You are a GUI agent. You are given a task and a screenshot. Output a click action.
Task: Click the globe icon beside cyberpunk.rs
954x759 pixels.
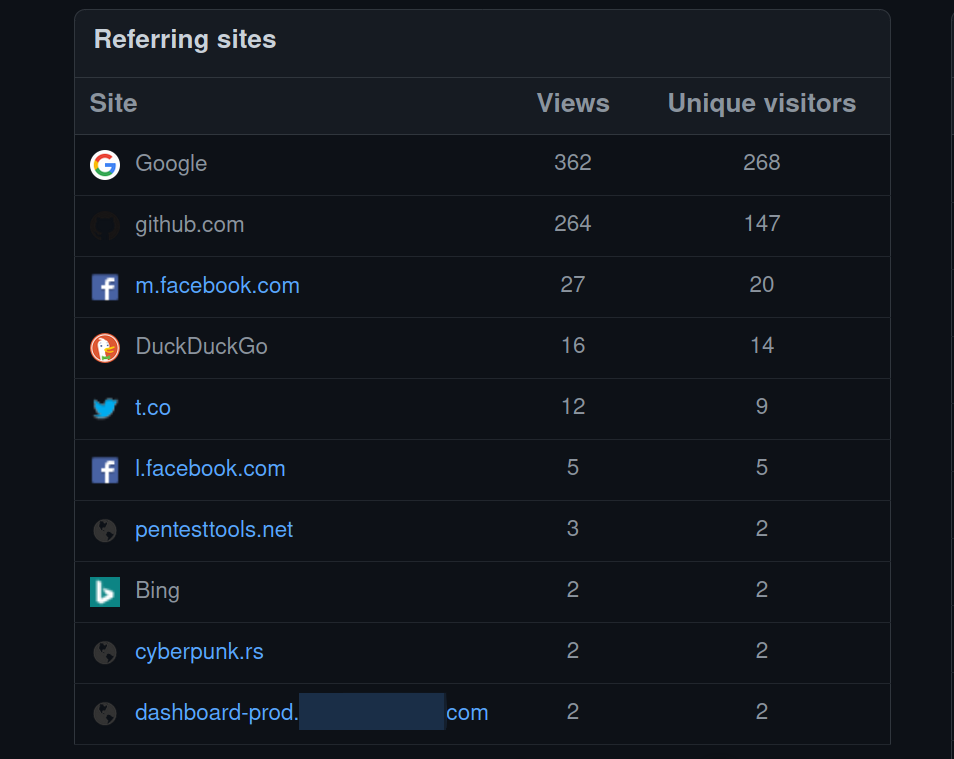pos(105,652)
